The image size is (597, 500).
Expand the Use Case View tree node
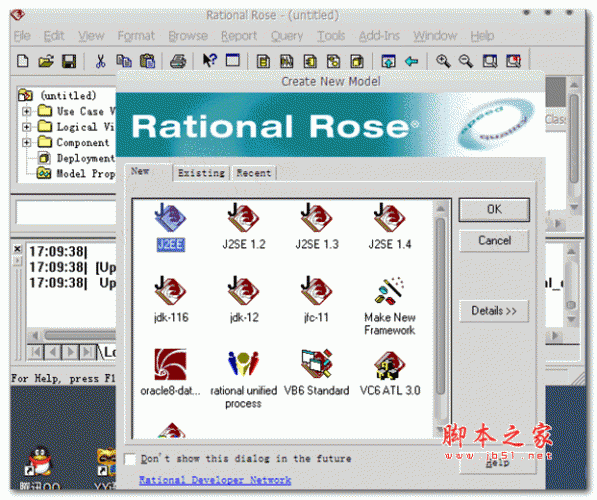tap(26, 112)
